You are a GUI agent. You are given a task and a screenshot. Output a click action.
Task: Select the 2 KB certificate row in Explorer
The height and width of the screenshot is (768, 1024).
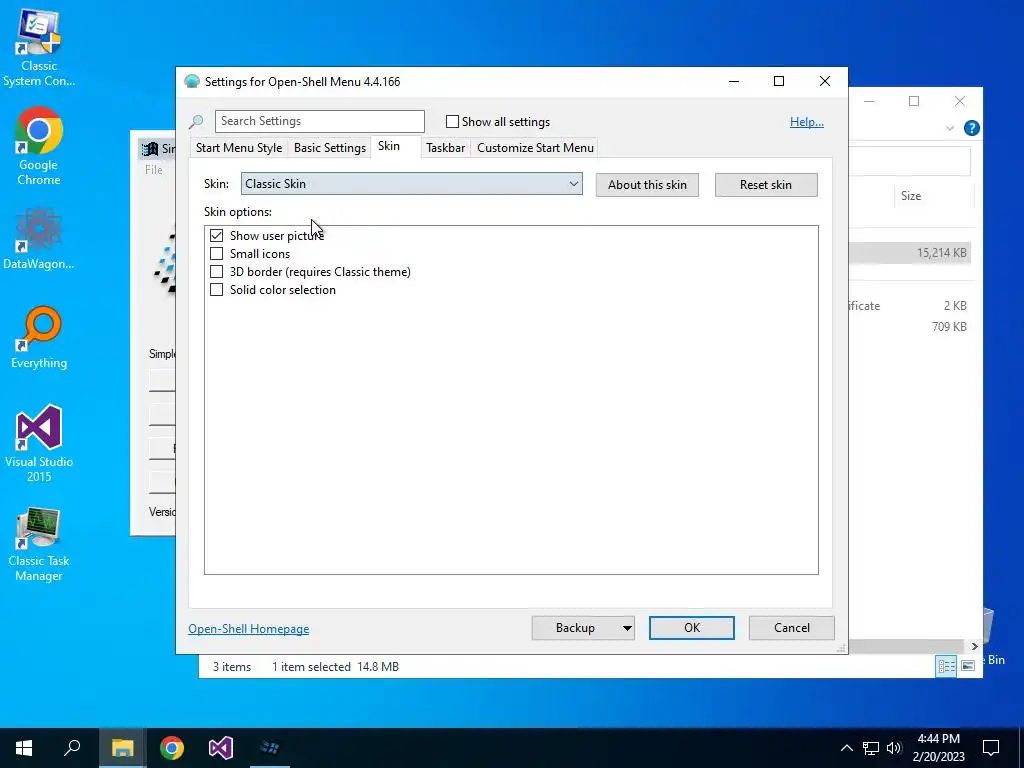tap(910, 306)
